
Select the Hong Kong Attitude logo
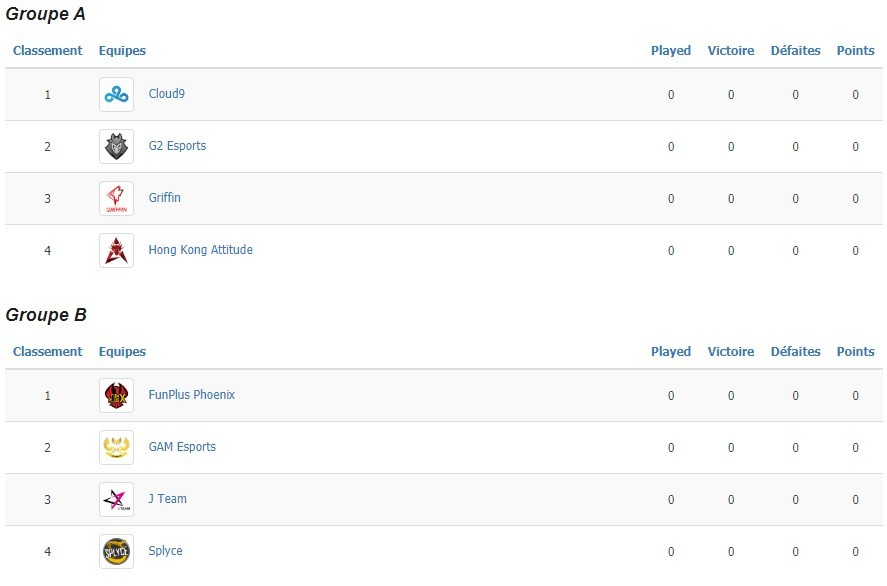(x=117, y=251)
